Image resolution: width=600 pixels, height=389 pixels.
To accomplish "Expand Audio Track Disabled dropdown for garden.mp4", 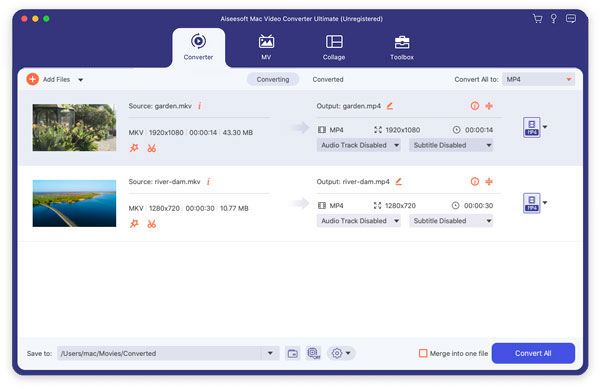I will (x=359, y=145).
